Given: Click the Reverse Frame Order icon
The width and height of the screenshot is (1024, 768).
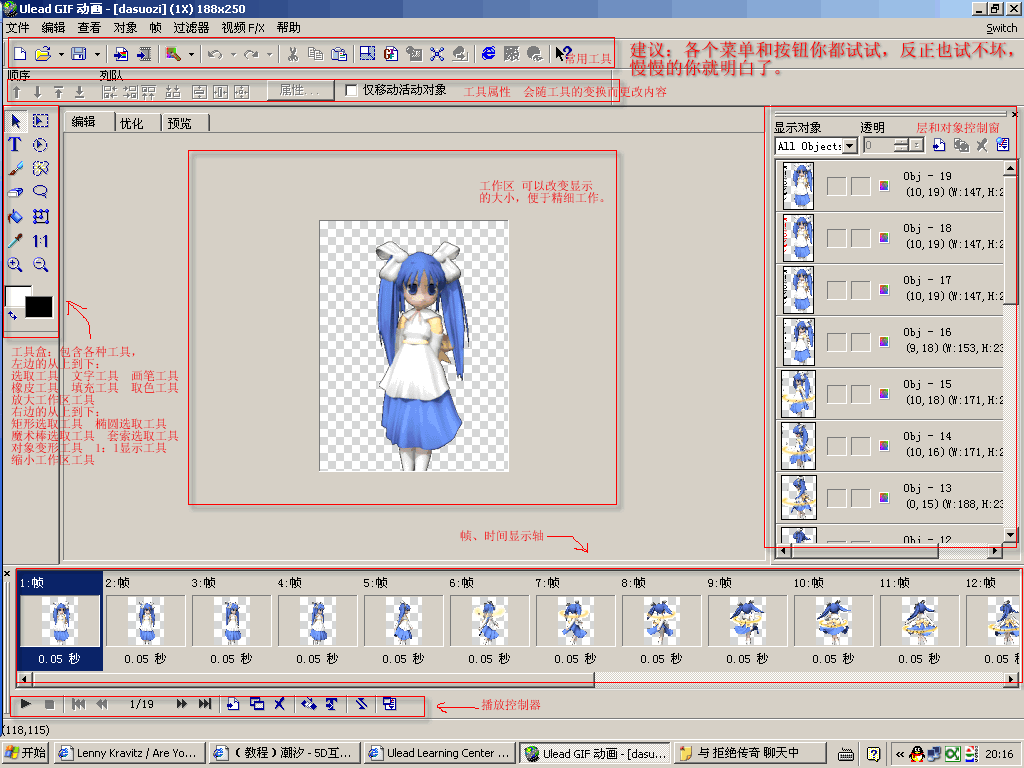Looking at the screenshot, I should click(x=361, y=704).
